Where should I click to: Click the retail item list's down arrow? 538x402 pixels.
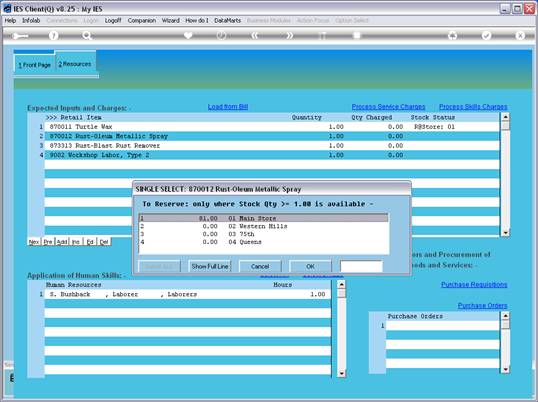point(505,233)
